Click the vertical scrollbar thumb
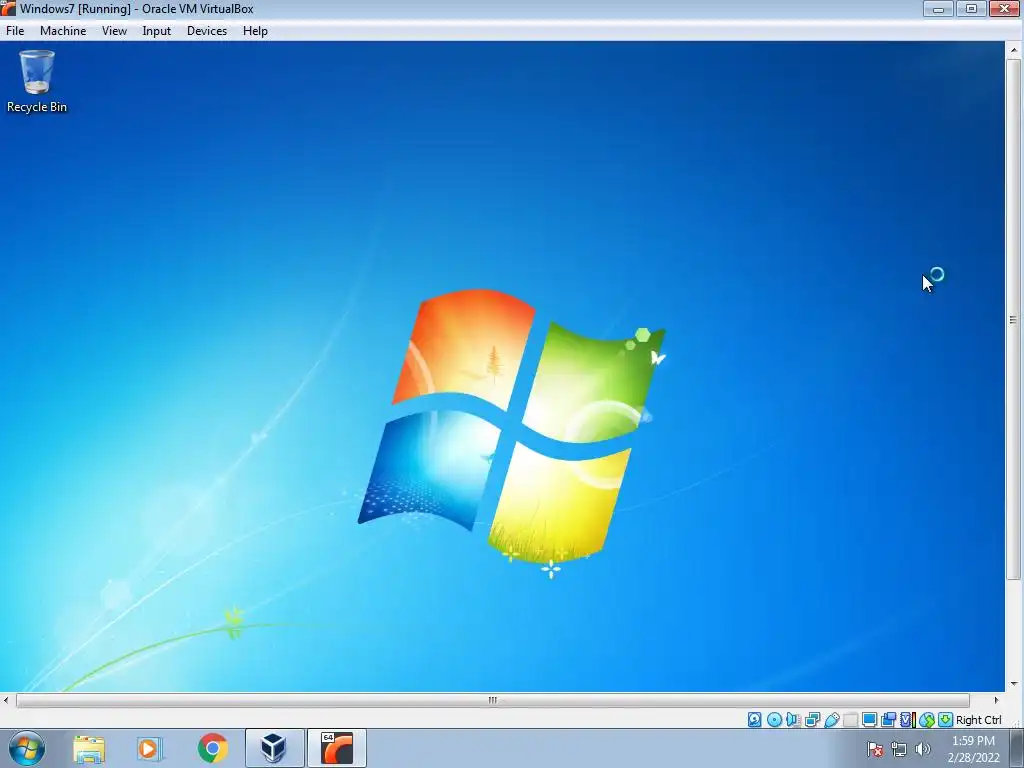Screen dimensions: 1024x768 click(x=1014, y=319)
